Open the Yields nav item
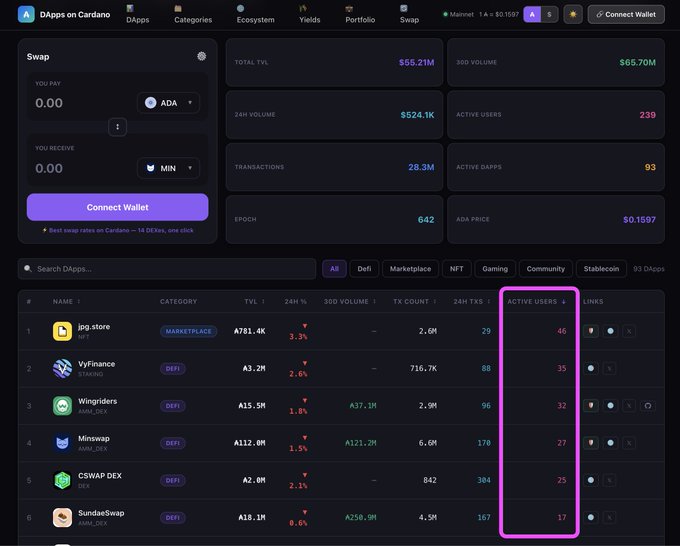 point(310,14)
